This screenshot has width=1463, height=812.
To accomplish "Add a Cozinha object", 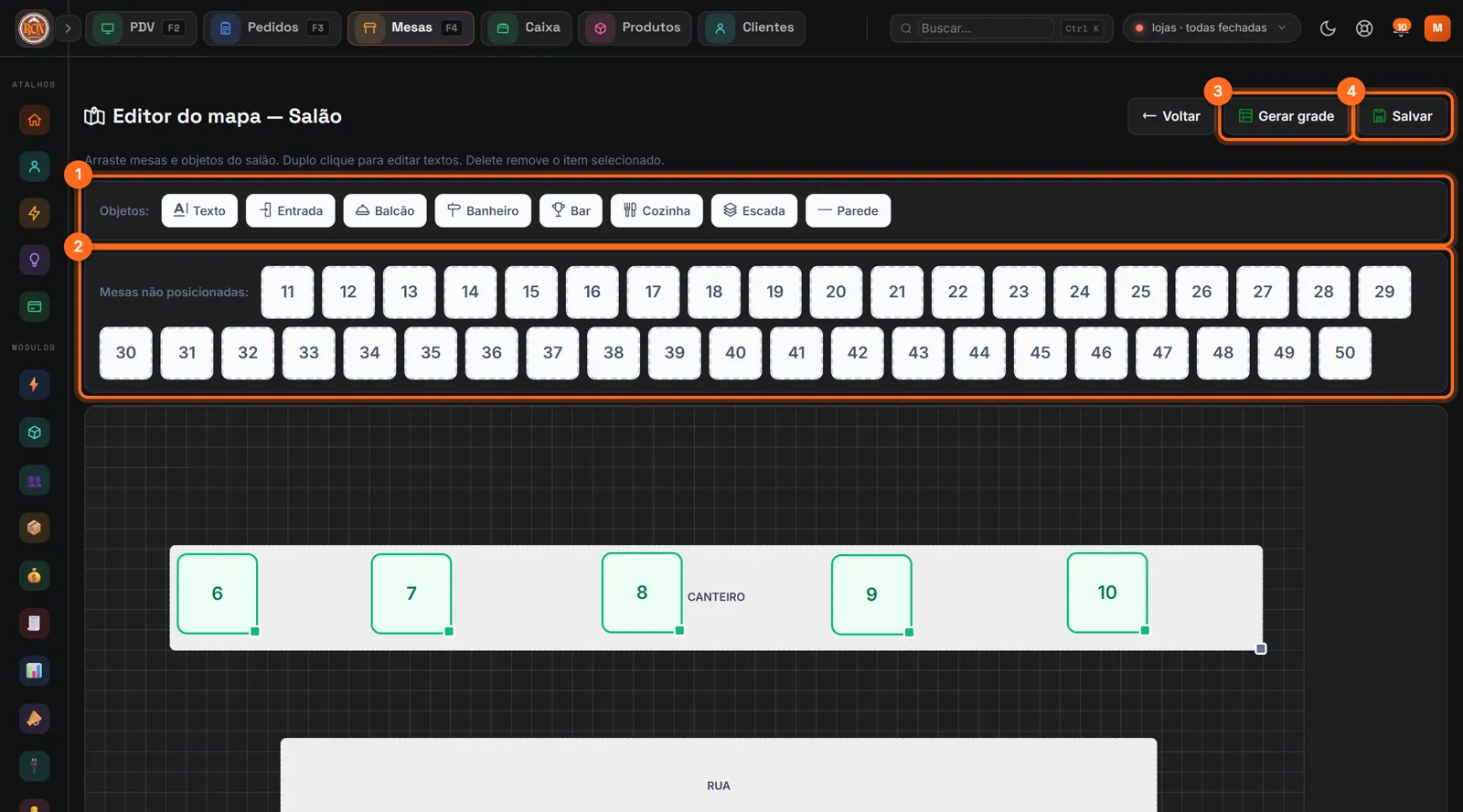I will (x=657, y=210).
